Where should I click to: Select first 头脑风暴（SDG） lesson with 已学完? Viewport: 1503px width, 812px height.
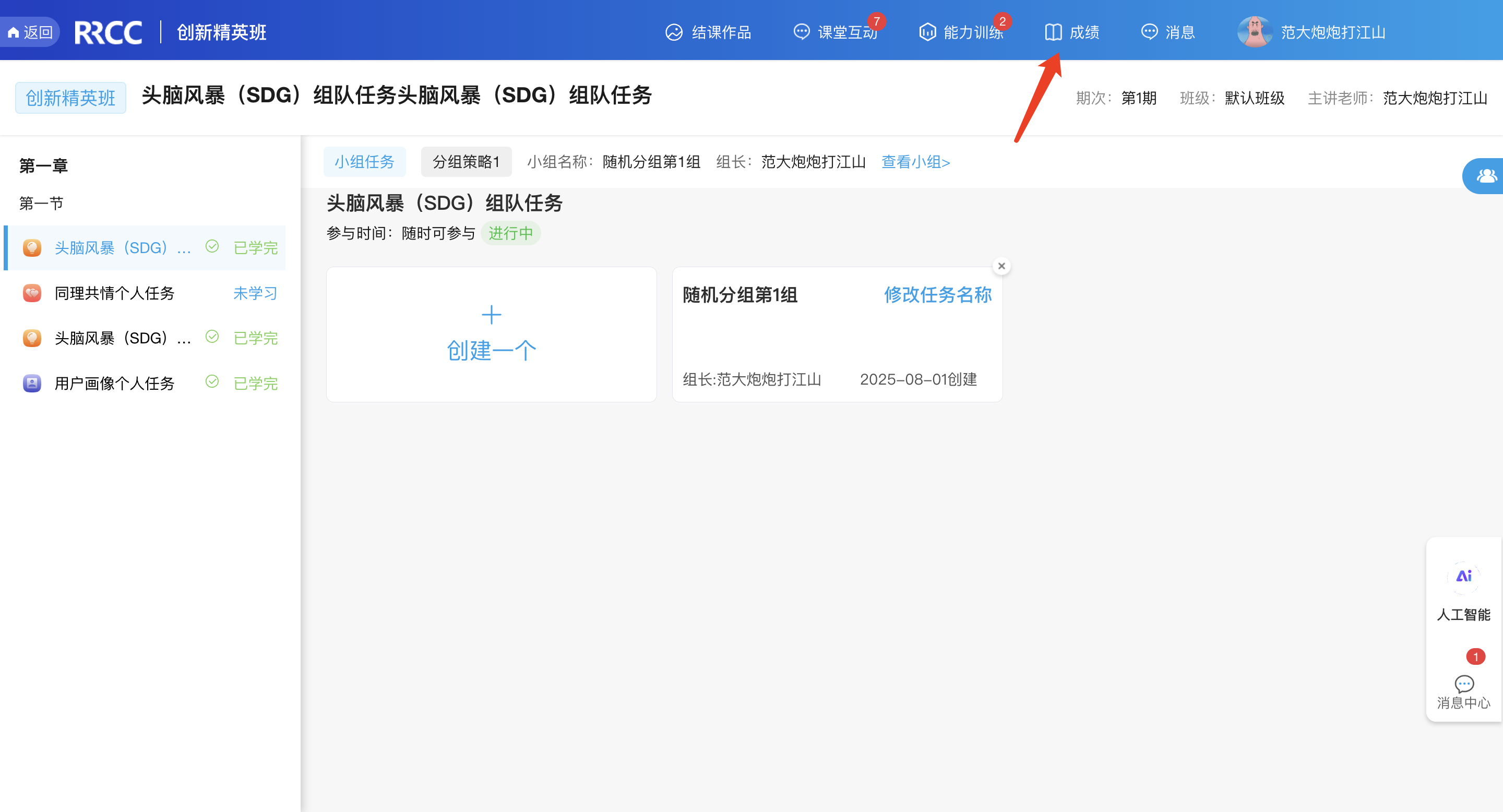145,248
